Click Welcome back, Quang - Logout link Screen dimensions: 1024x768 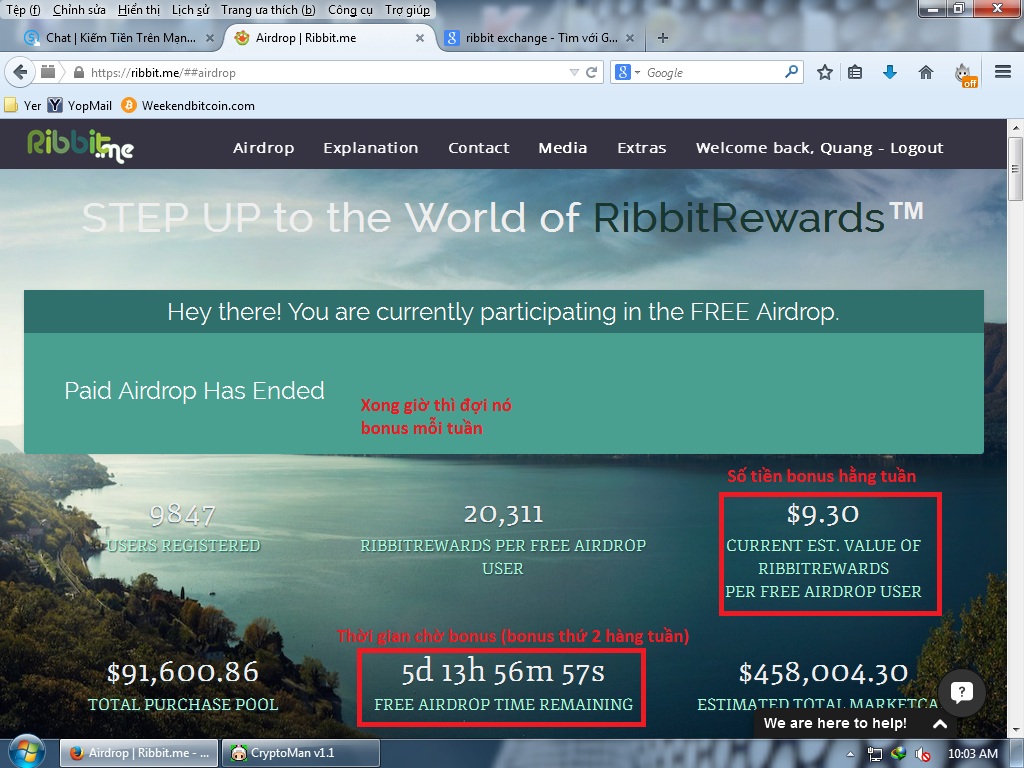(x=820, y=148)
